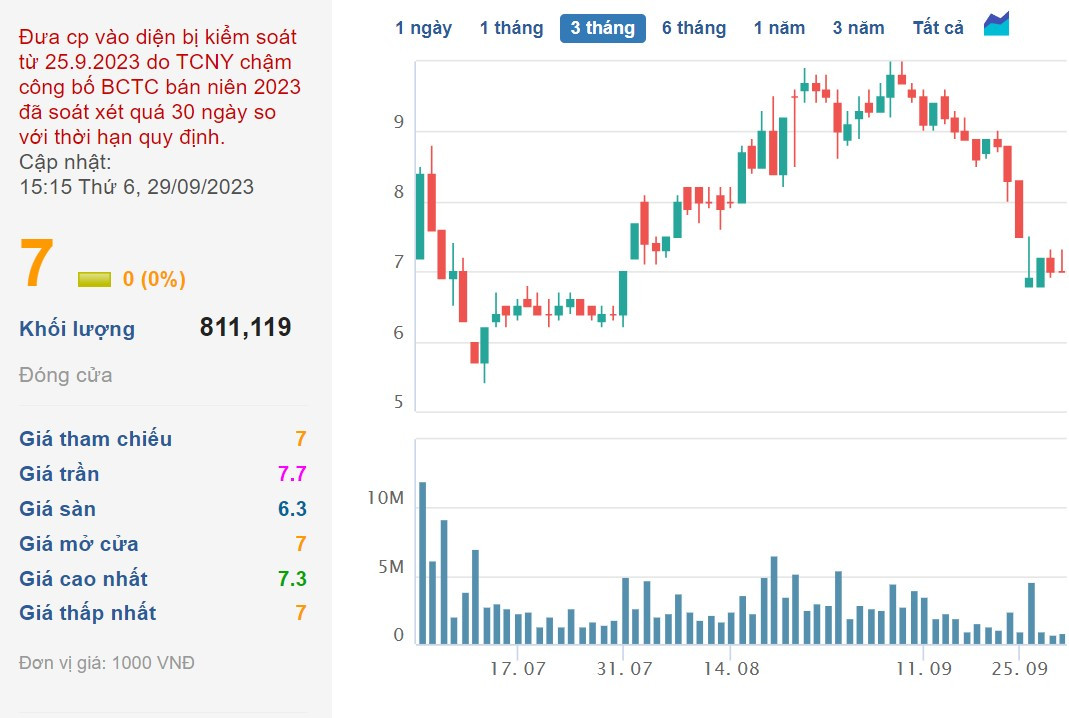
Task: Click the Giá sàn value 6.3
Action: click(292, 509)
